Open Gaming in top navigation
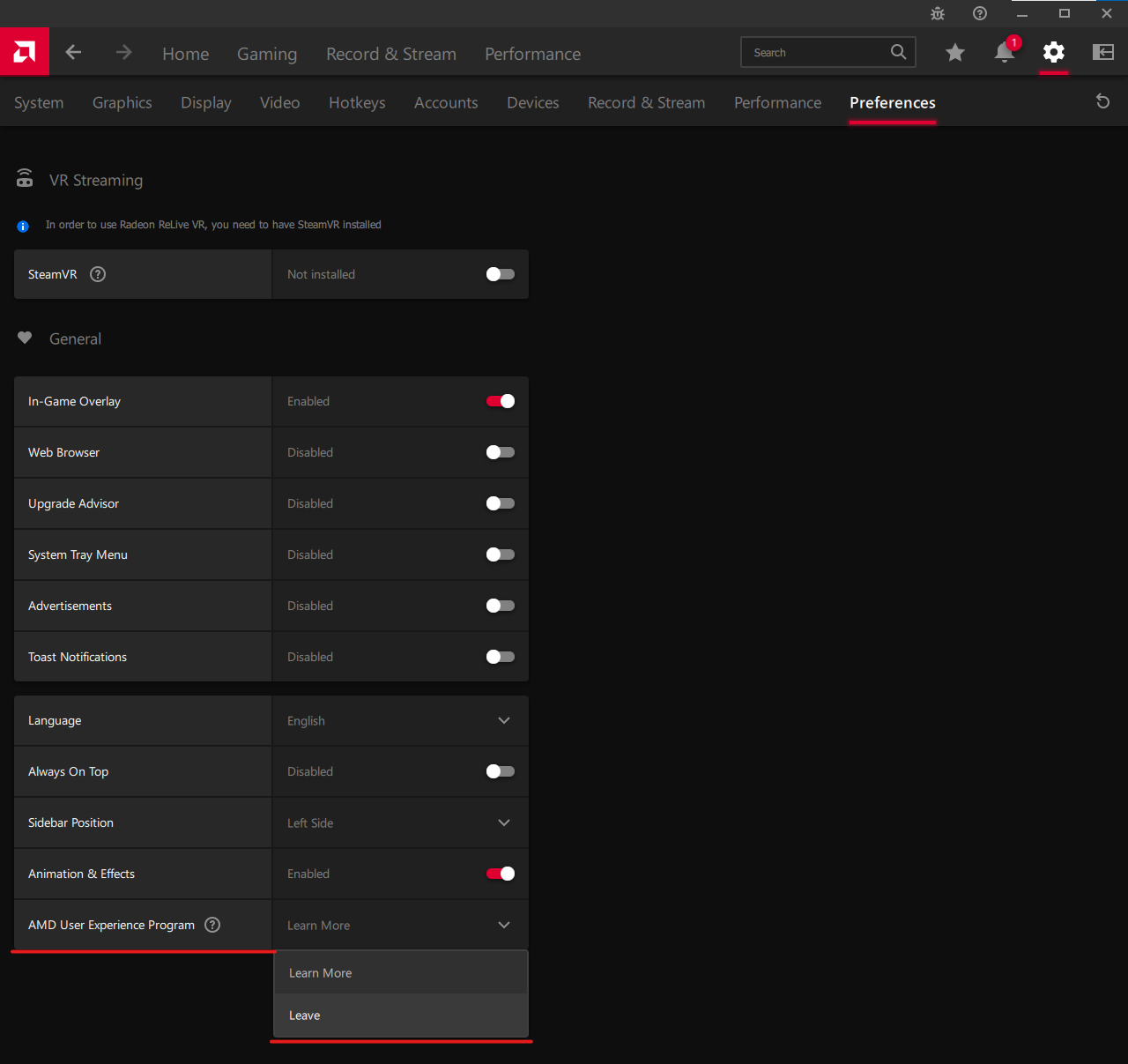Screen dimensions: 1128x1064 click(267, 54)
